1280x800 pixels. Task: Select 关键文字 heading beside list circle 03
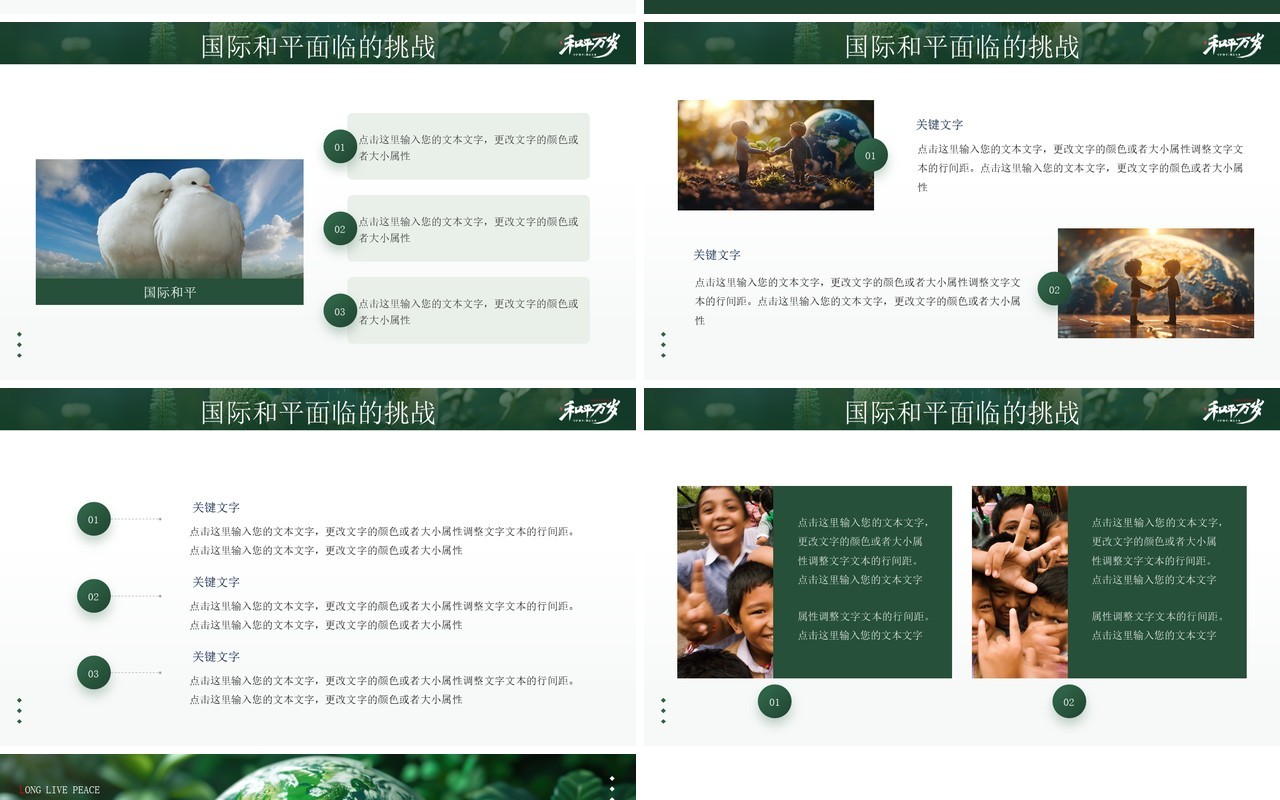point(216,657)
